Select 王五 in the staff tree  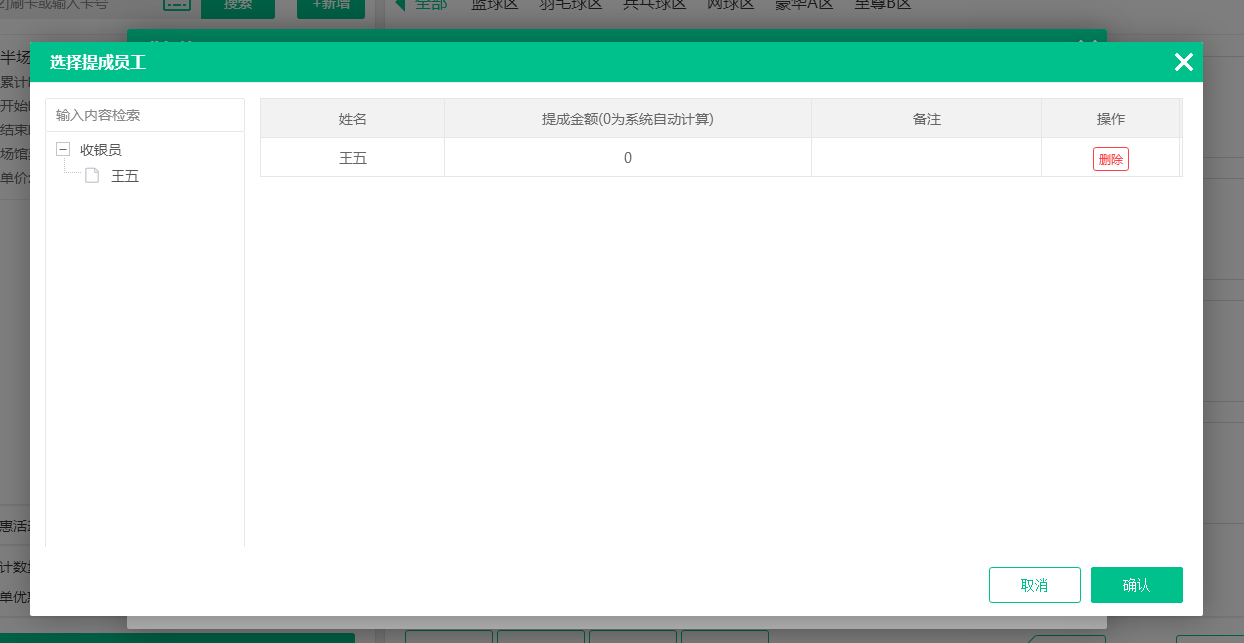pos(125,175)
